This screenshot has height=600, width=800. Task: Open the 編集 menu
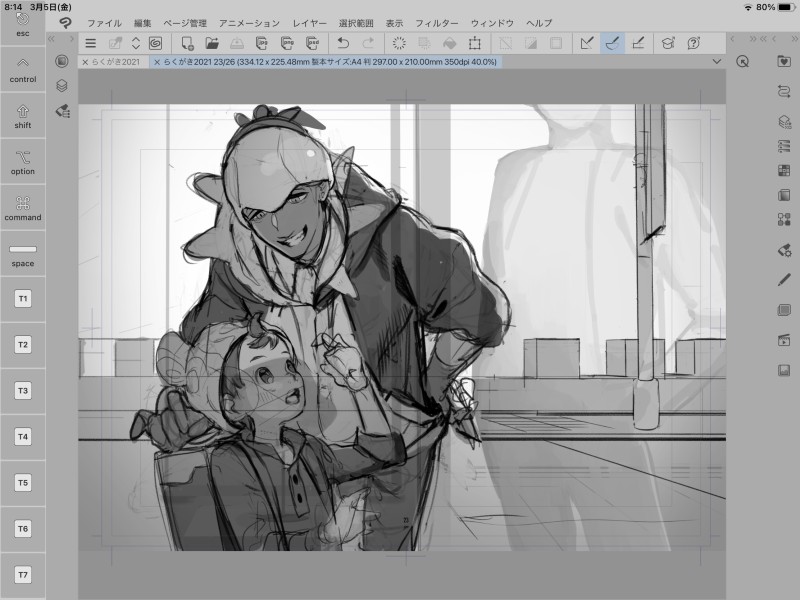pyautogui.click(x=142, y=23)
